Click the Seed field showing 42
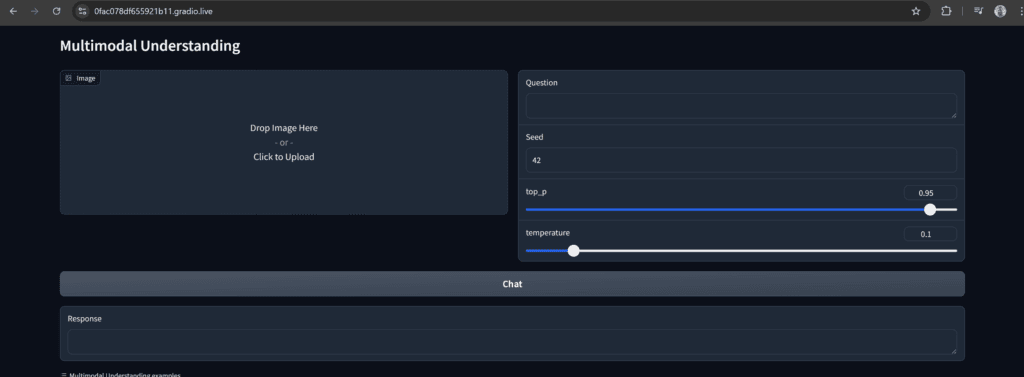Image resolution: width=1024 pixels, height=377 pixels. pos(741,160)
